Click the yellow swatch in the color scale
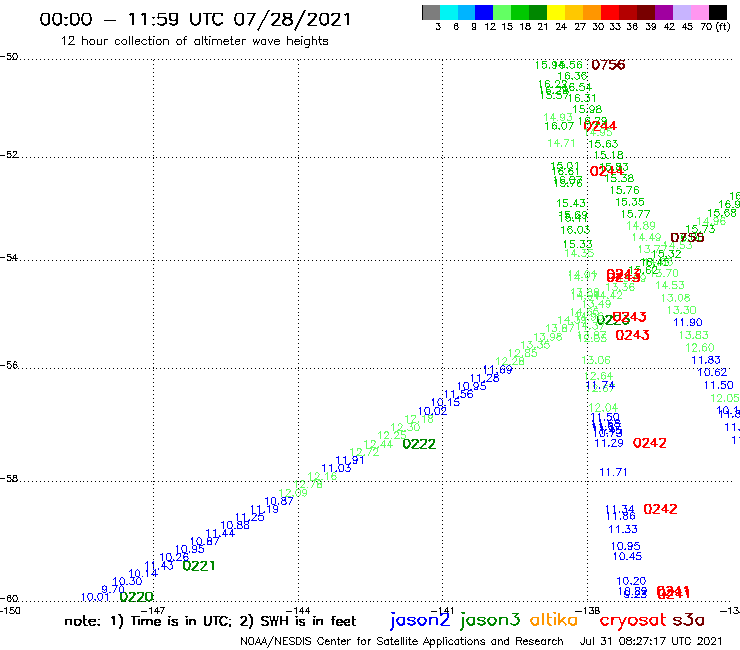This screenshot has height=650, width=740. point(556,12)
